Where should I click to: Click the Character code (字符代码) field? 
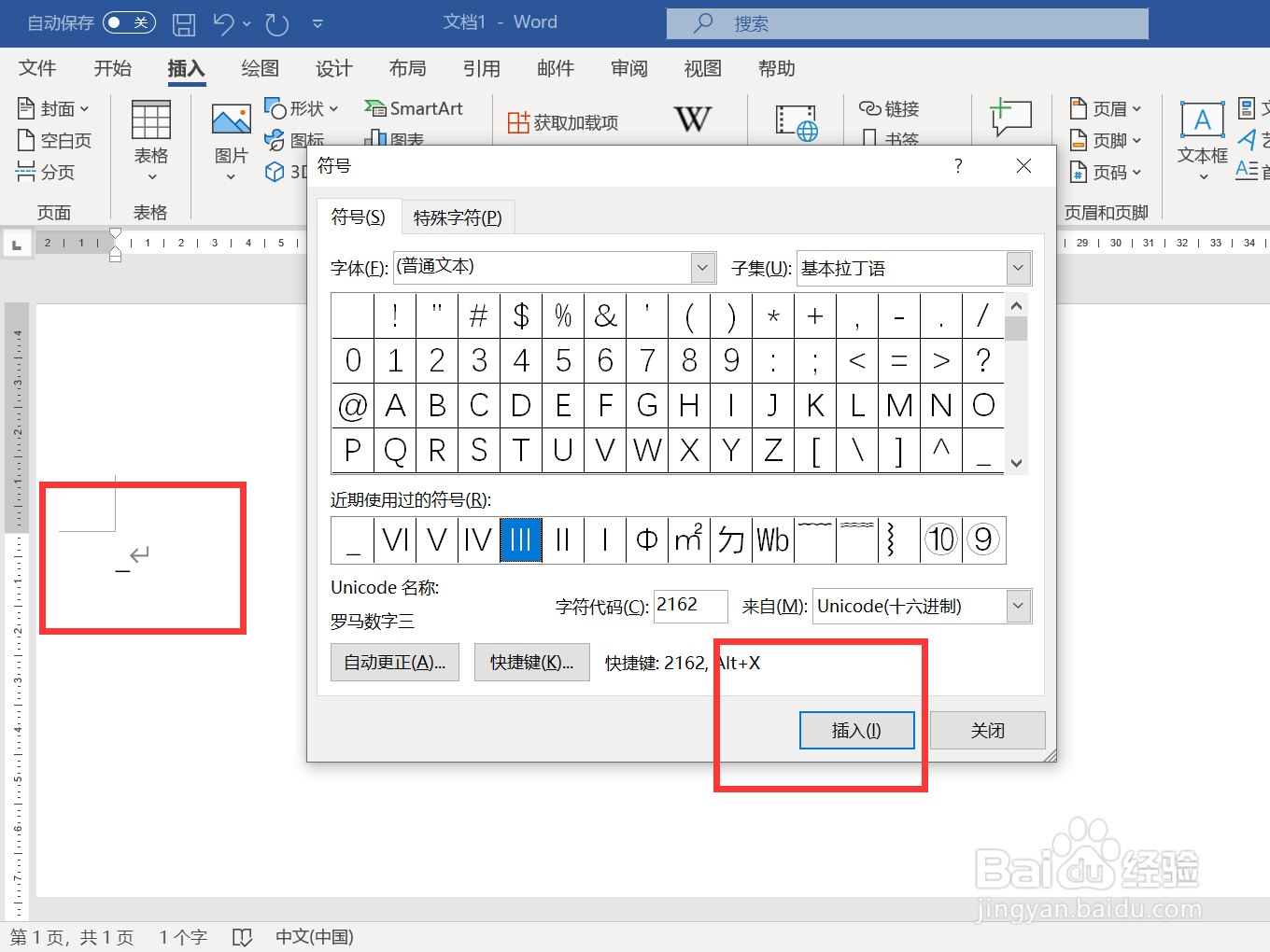tap(691, 606)
